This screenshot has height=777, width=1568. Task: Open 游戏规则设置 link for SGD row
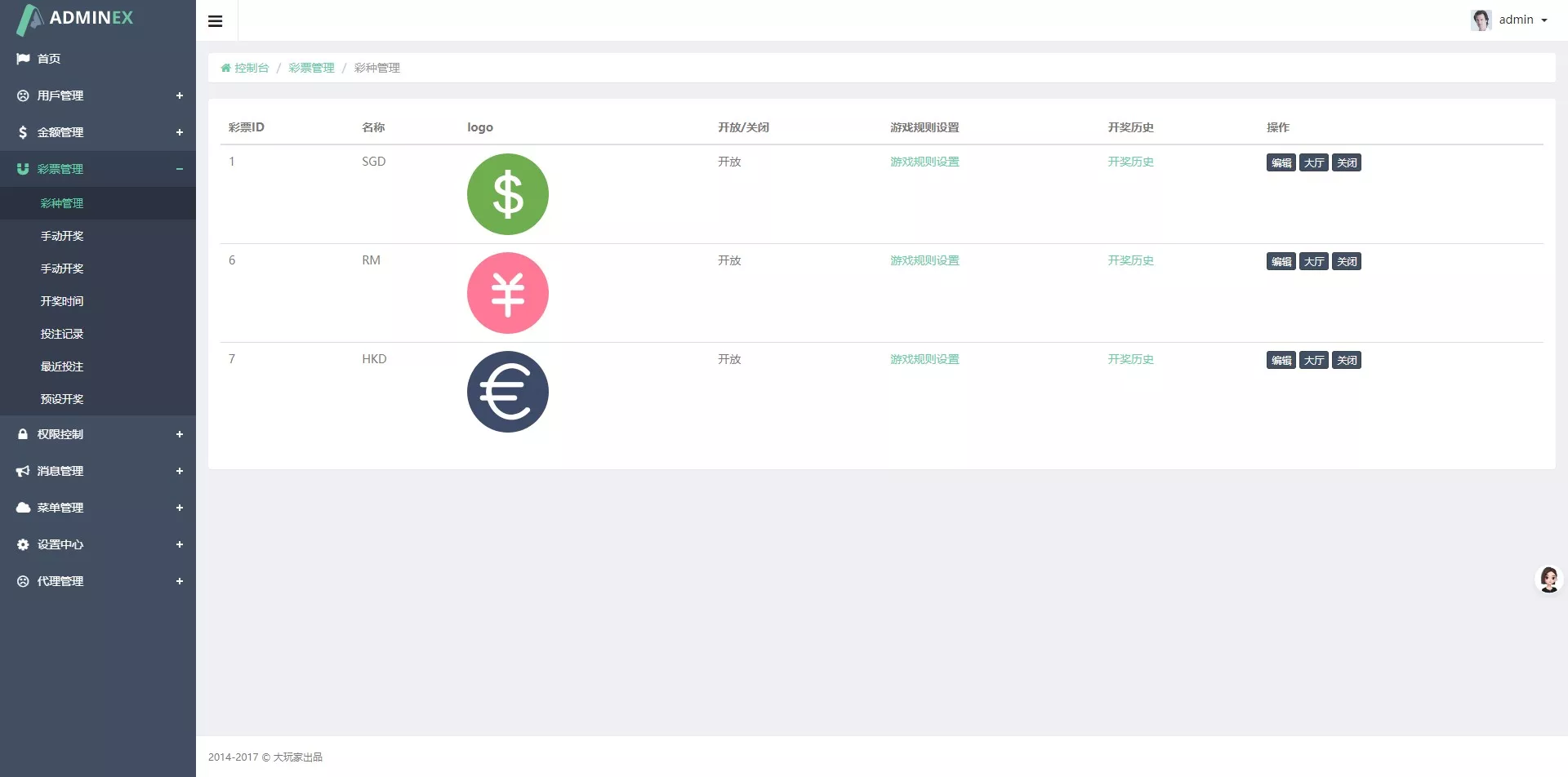point(924,162)
